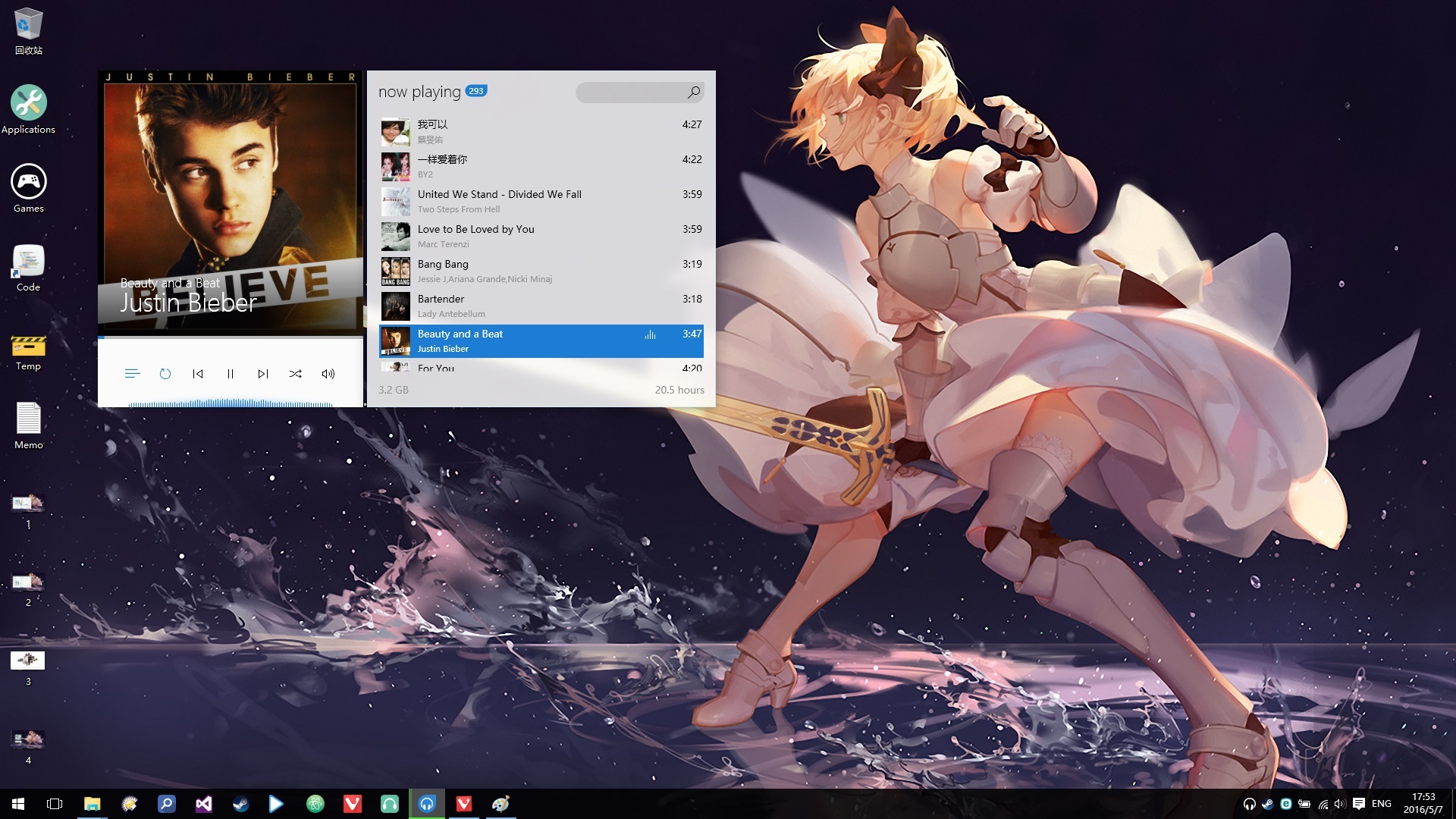1456x819 pixels.
Task: Toggle shuffle playback
Action: (x=296, y=374)
